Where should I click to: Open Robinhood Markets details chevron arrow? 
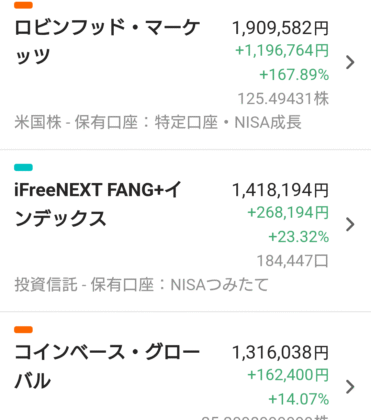(x=350, y=62)
